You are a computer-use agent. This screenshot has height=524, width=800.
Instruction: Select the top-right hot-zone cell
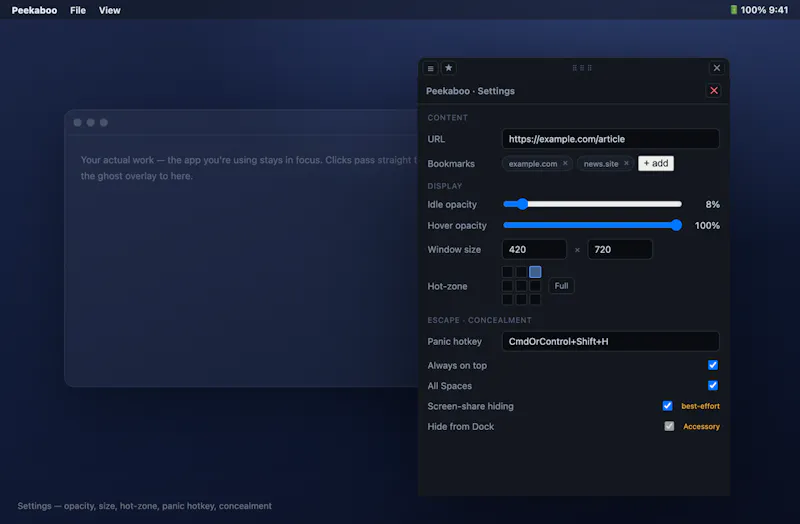click(x=535, y=272)
